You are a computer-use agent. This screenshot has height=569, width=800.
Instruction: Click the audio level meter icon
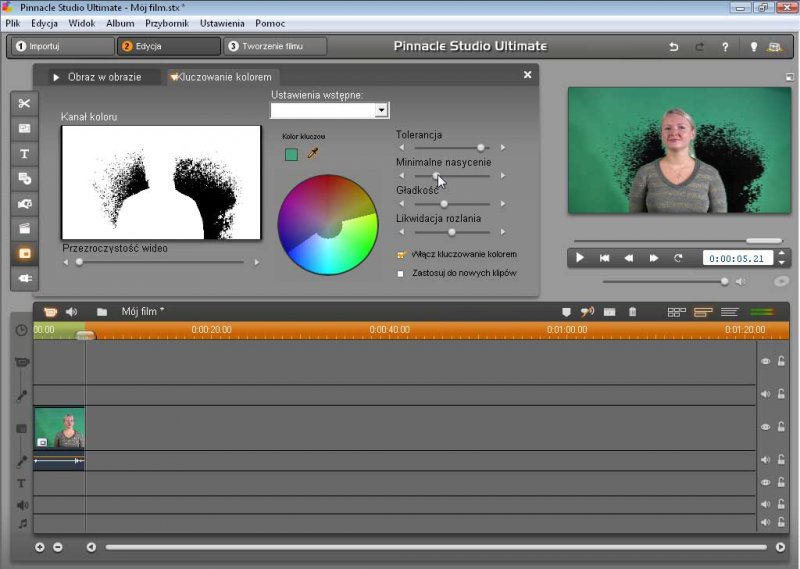point(762,312)
